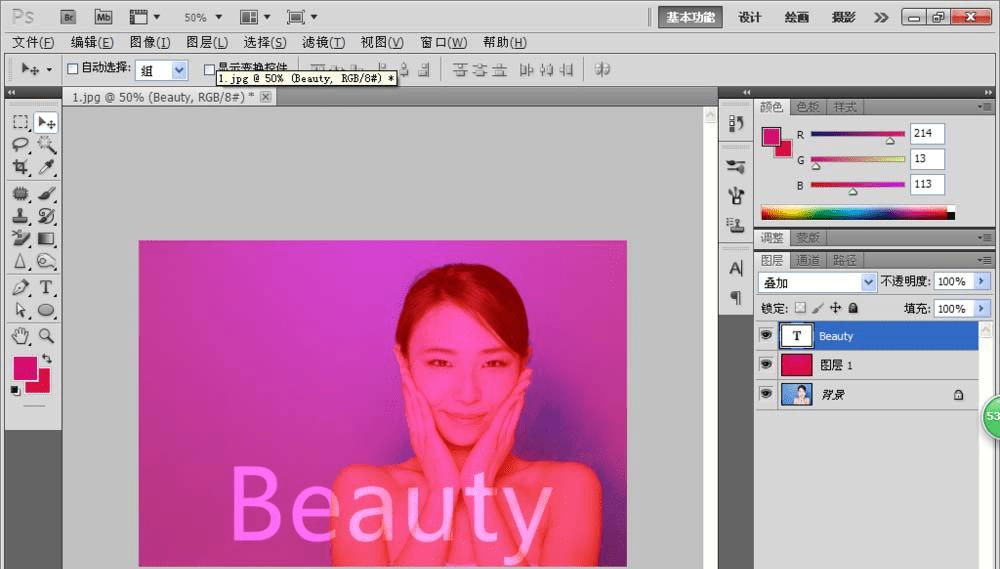Viewport: 1000px width, 569px height.
Task: Click the 基本功能 workspace button
Action: (x=691, y=17)
